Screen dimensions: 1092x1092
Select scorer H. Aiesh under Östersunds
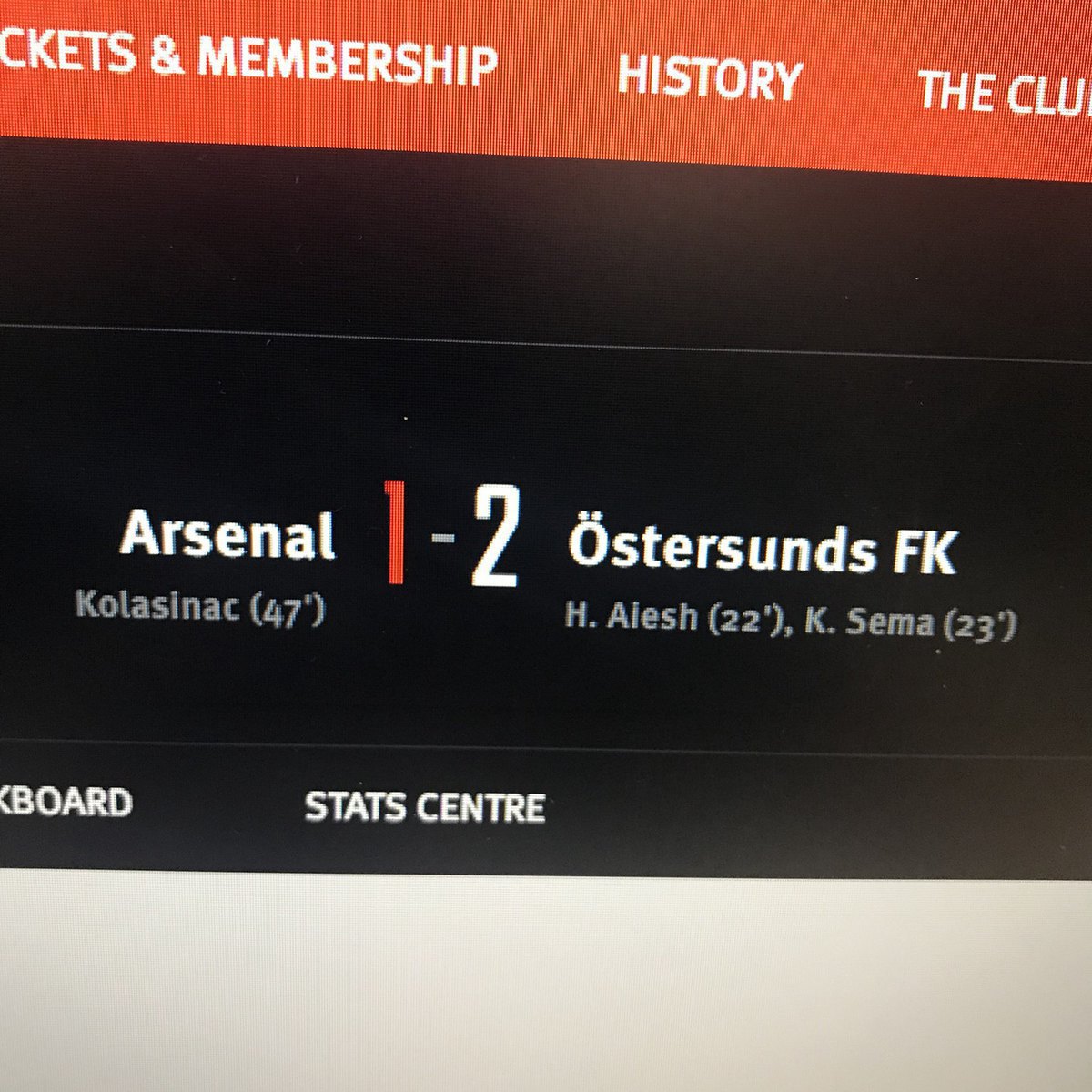(x=631, y=619)
